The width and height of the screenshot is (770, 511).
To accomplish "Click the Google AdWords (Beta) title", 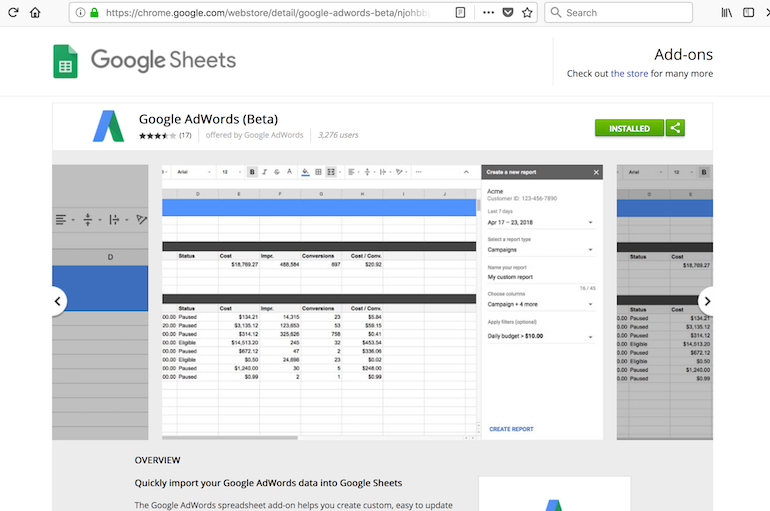I will pyautogui.click(x=208, y=119).
